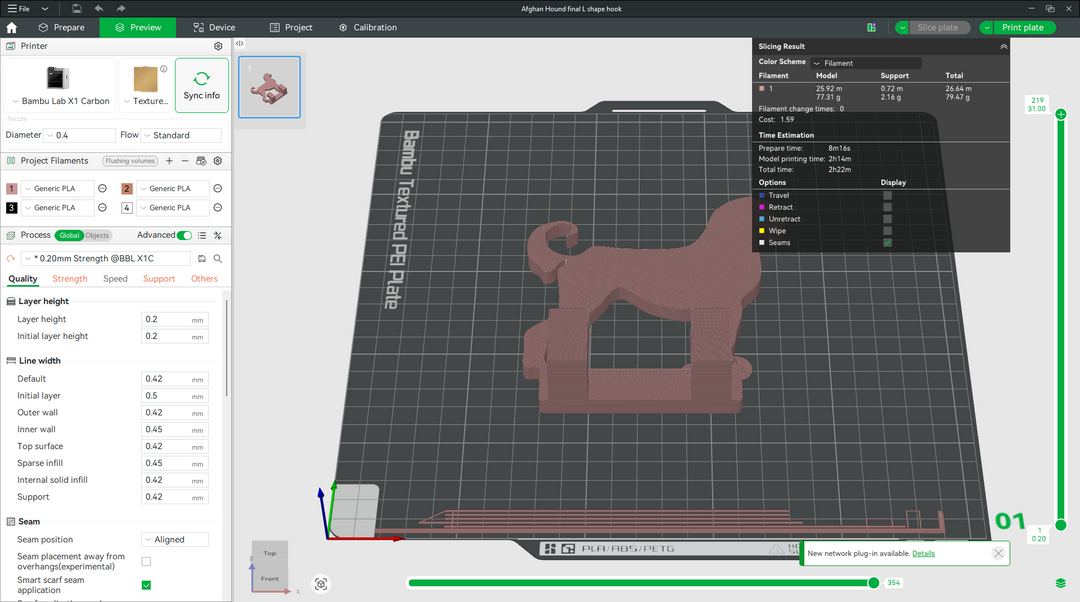The image size is (1080, 602).
Task: Open the Printer settings gear icon
Action: [218, 46]
